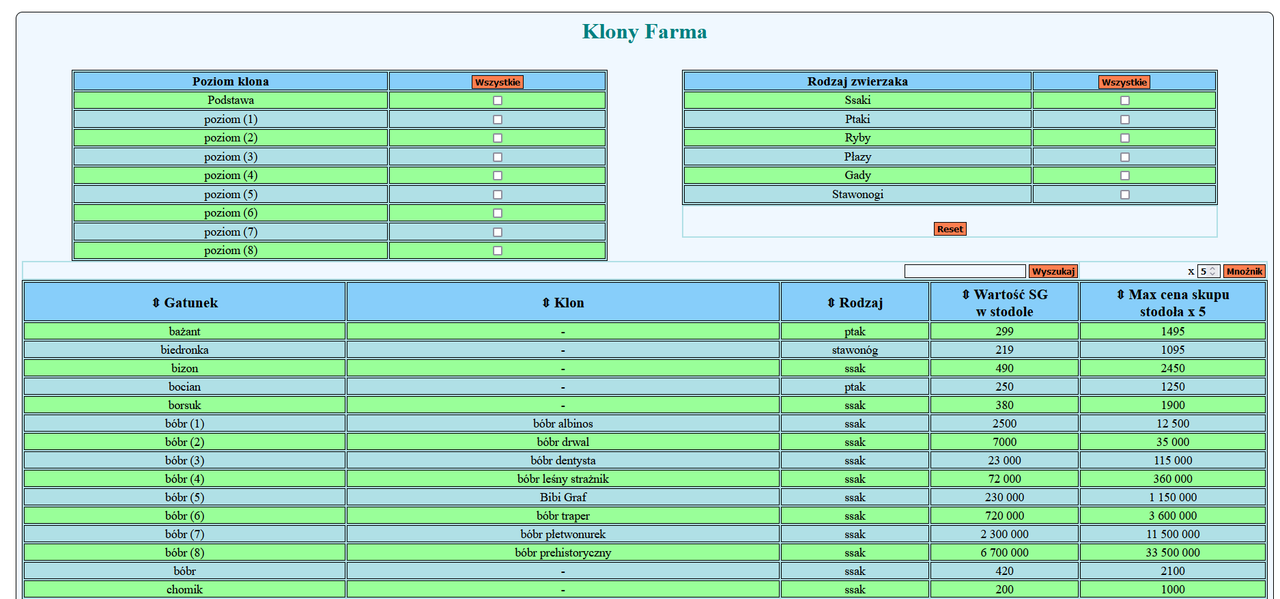Enable the poziom (7) checkbox
The image size is (1280, 599).
(498, 232)
